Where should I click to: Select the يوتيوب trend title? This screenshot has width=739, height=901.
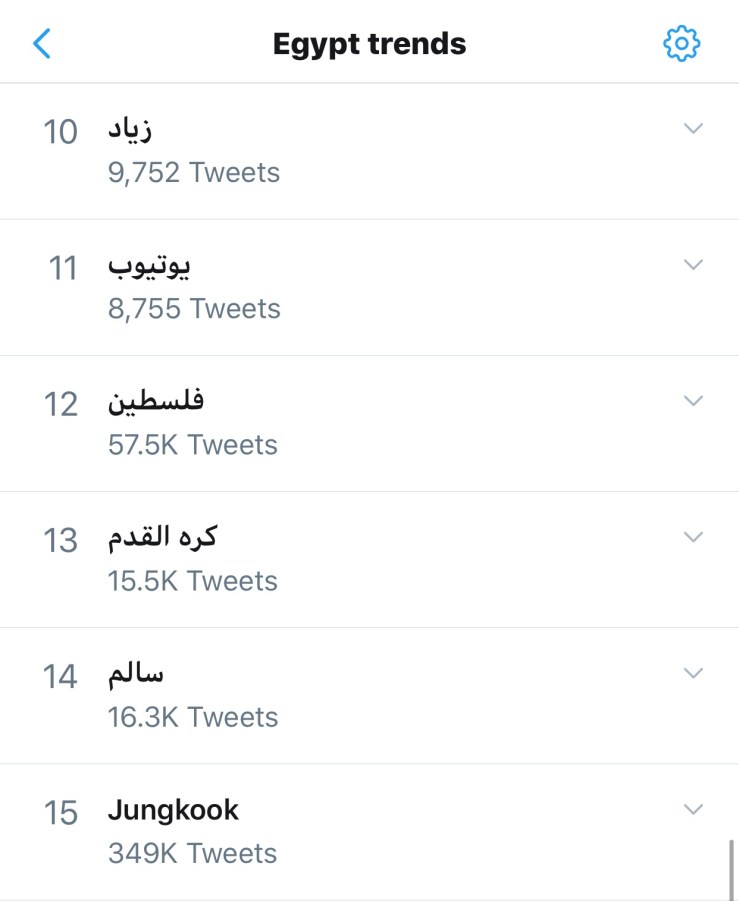149,266
